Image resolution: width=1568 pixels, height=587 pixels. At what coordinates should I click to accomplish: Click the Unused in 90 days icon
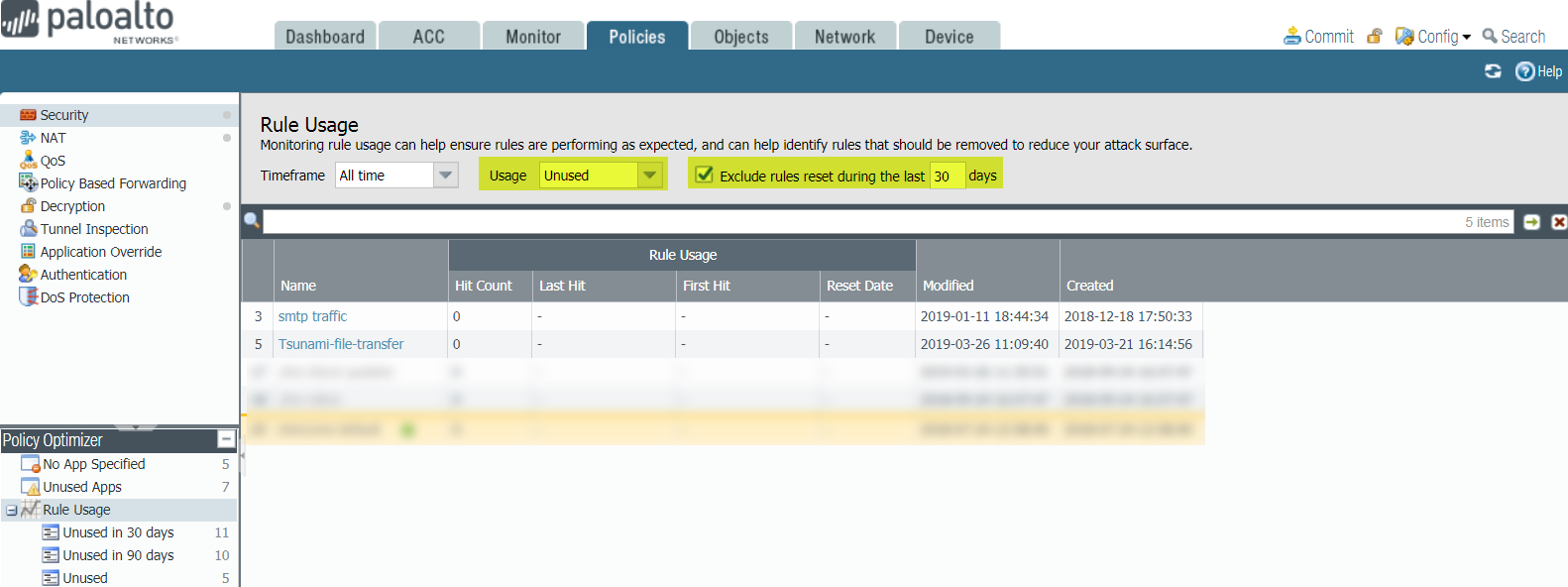(51, 555)
